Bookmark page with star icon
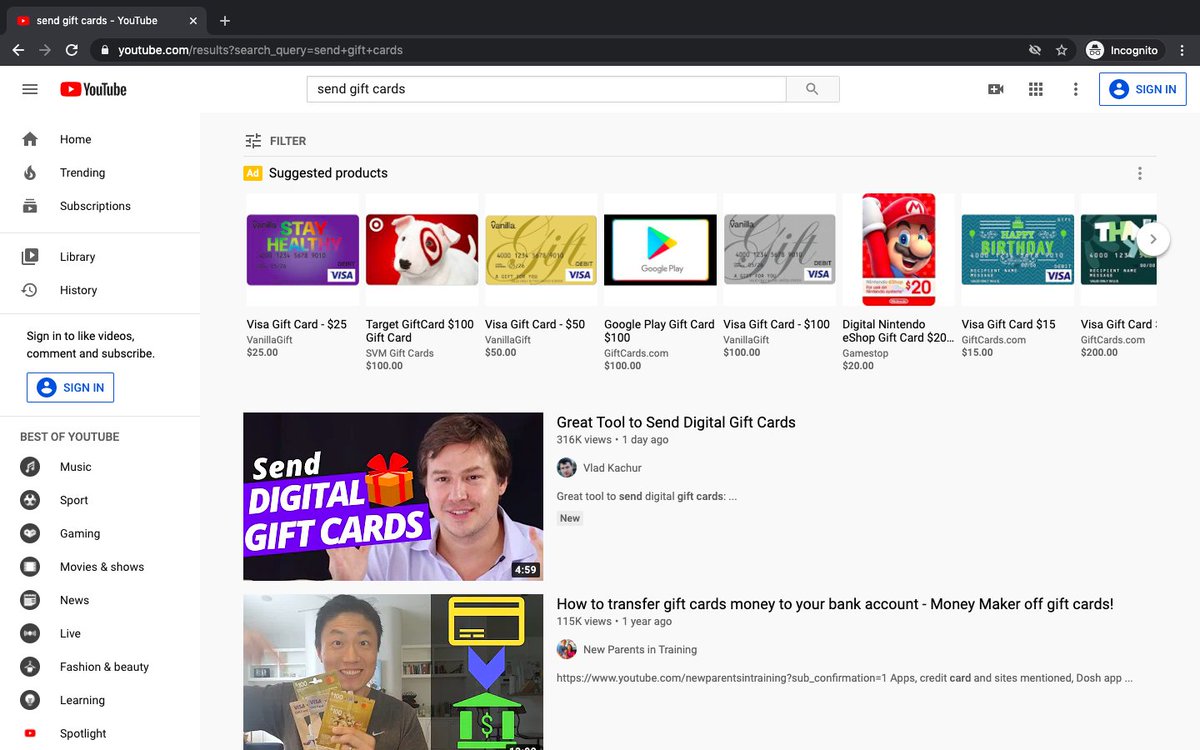 [1061, 50]
